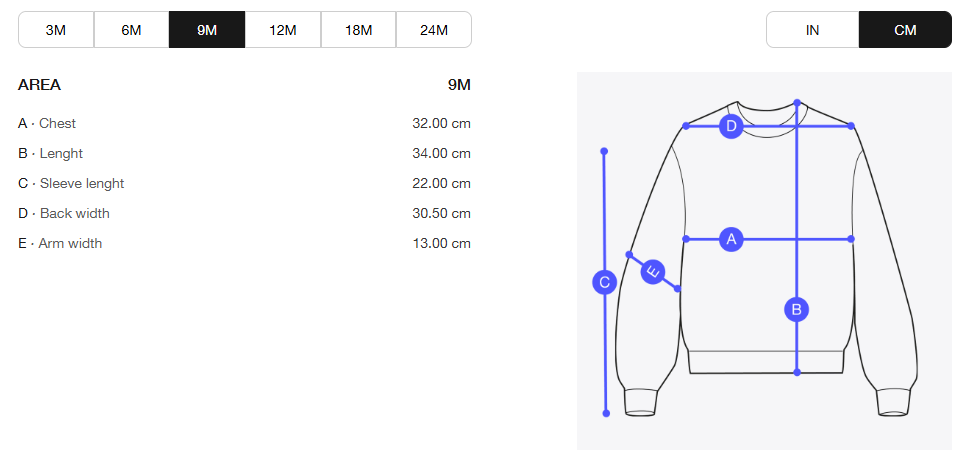Select the 3M size tab
Viewport: 956px width, 456px height.
coord(56,30)
